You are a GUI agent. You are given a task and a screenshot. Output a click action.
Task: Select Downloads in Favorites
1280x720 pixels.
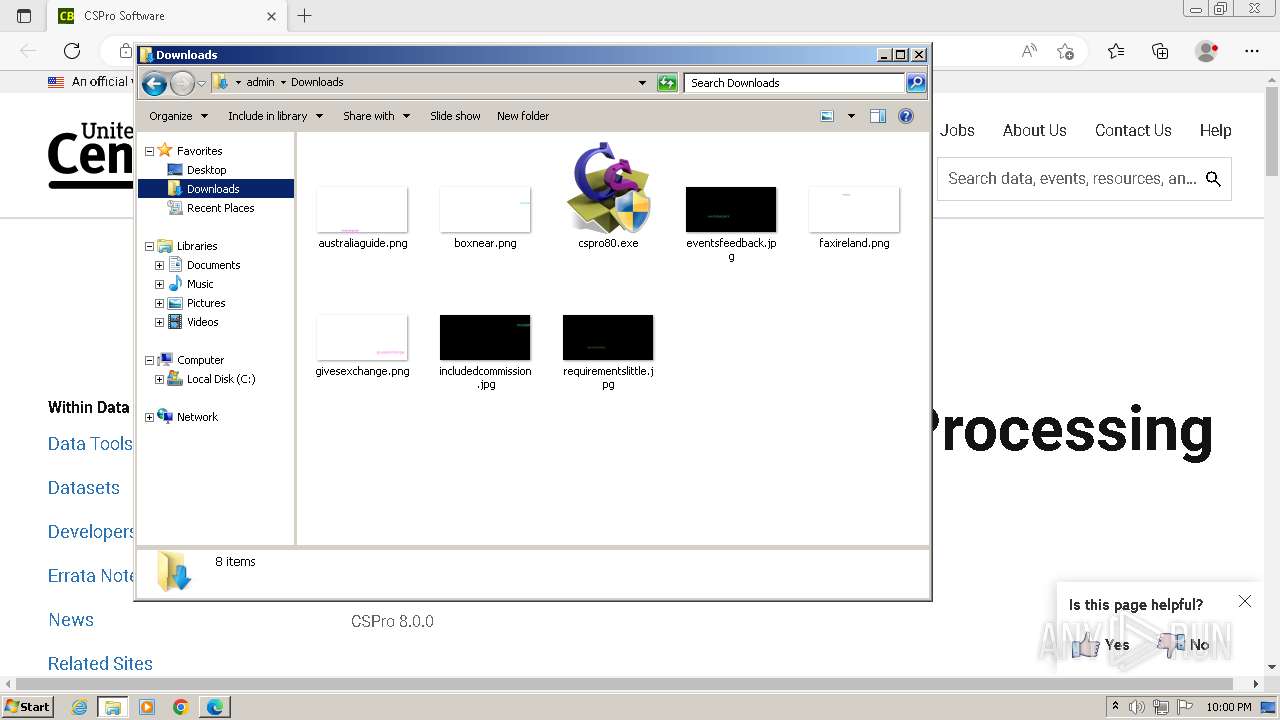213,189
